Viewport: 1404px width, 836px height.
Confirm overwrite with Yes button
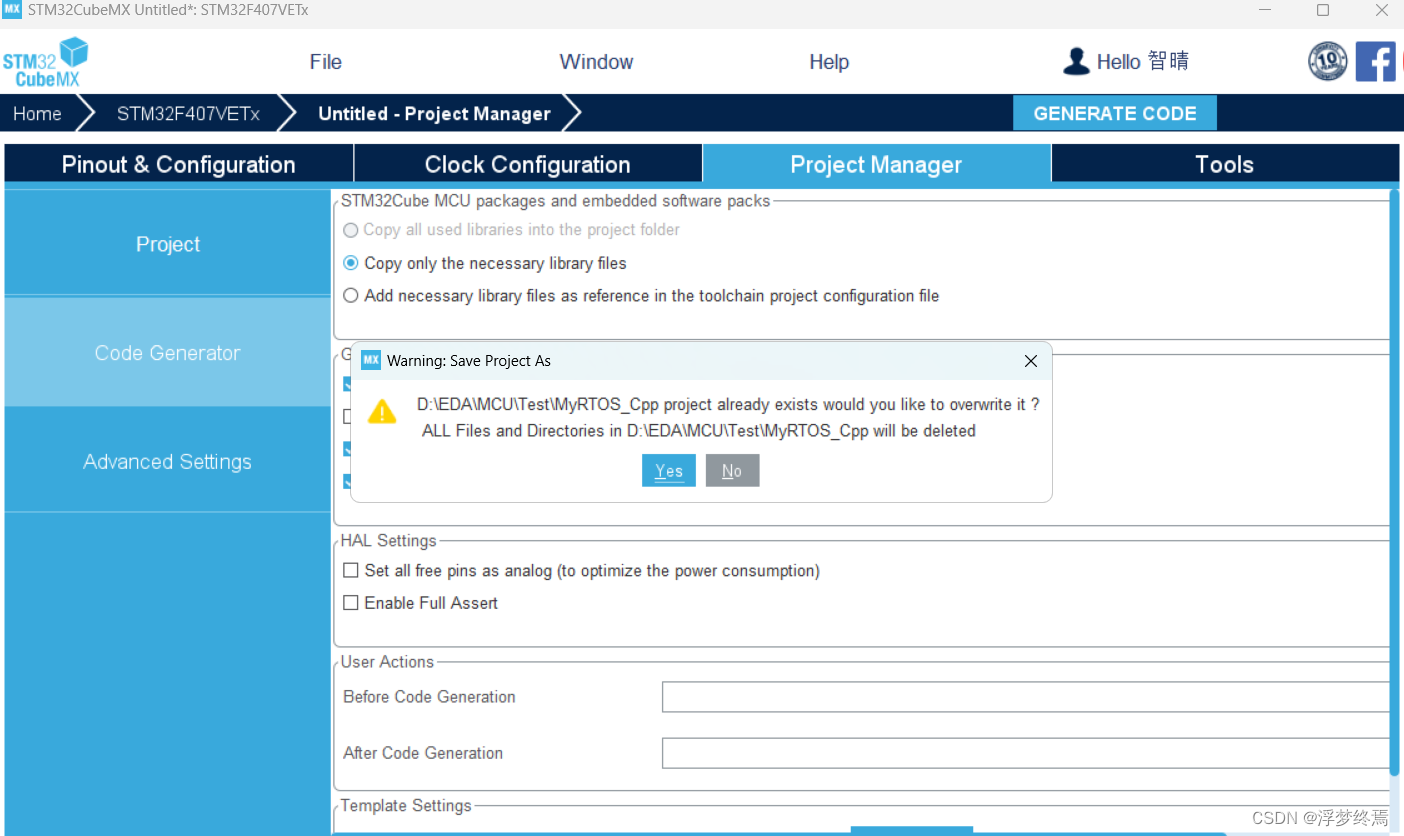[669, 471]
